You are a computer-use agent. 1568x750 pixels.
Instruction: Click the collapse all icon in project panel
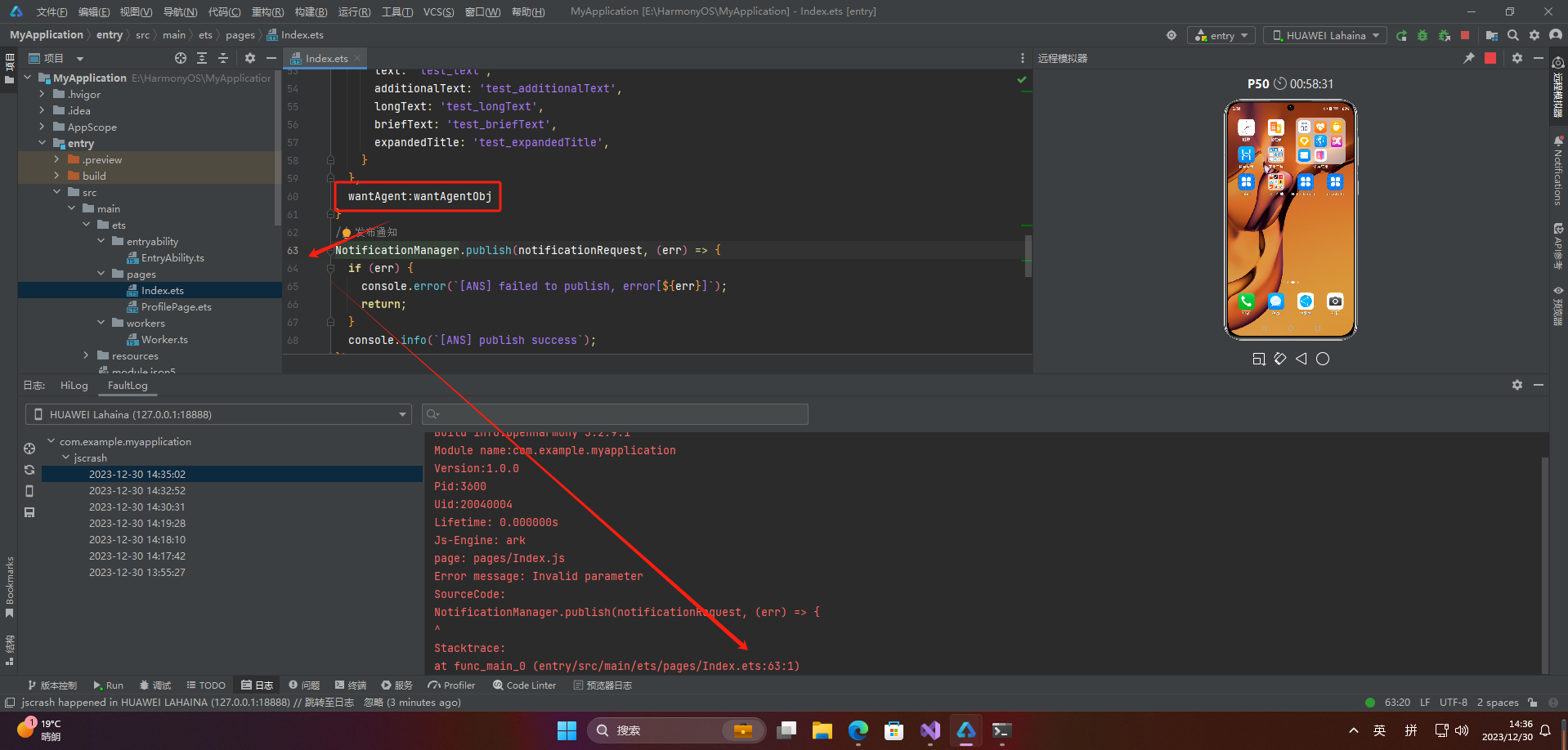point(223,58)
